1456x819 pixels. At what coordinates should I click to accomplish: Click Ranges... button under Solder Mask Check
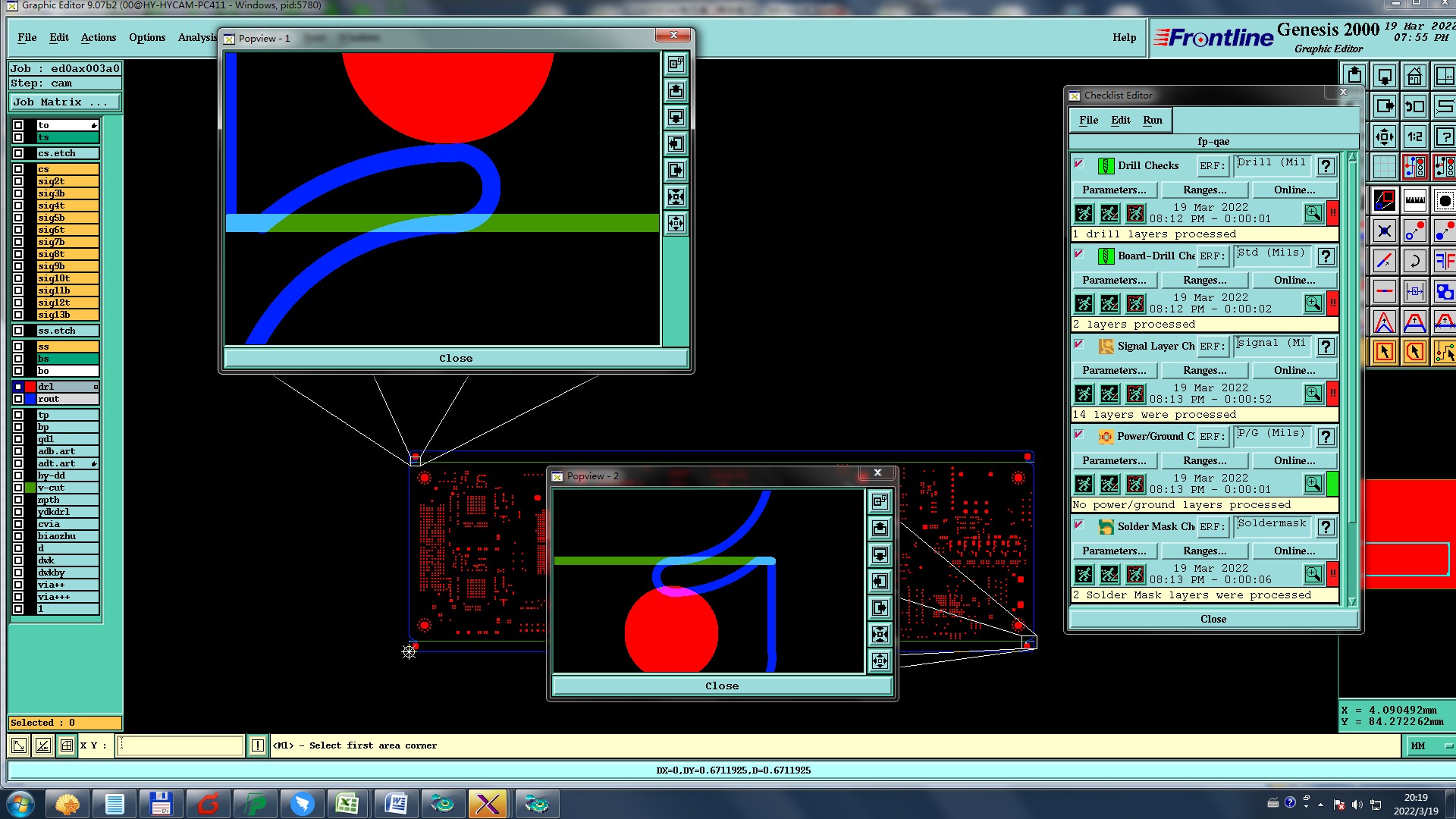[1204, 551]
